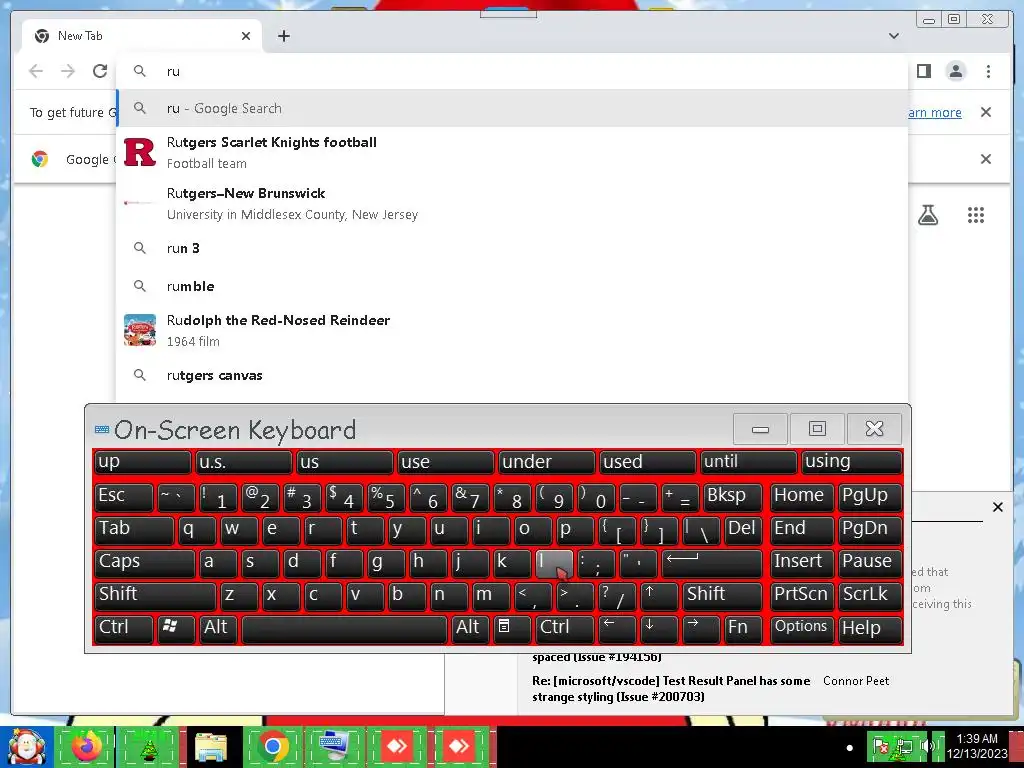
Task: Open Chrome's three-dot menu
Action: pyautogui.click(x=988, y=71)
